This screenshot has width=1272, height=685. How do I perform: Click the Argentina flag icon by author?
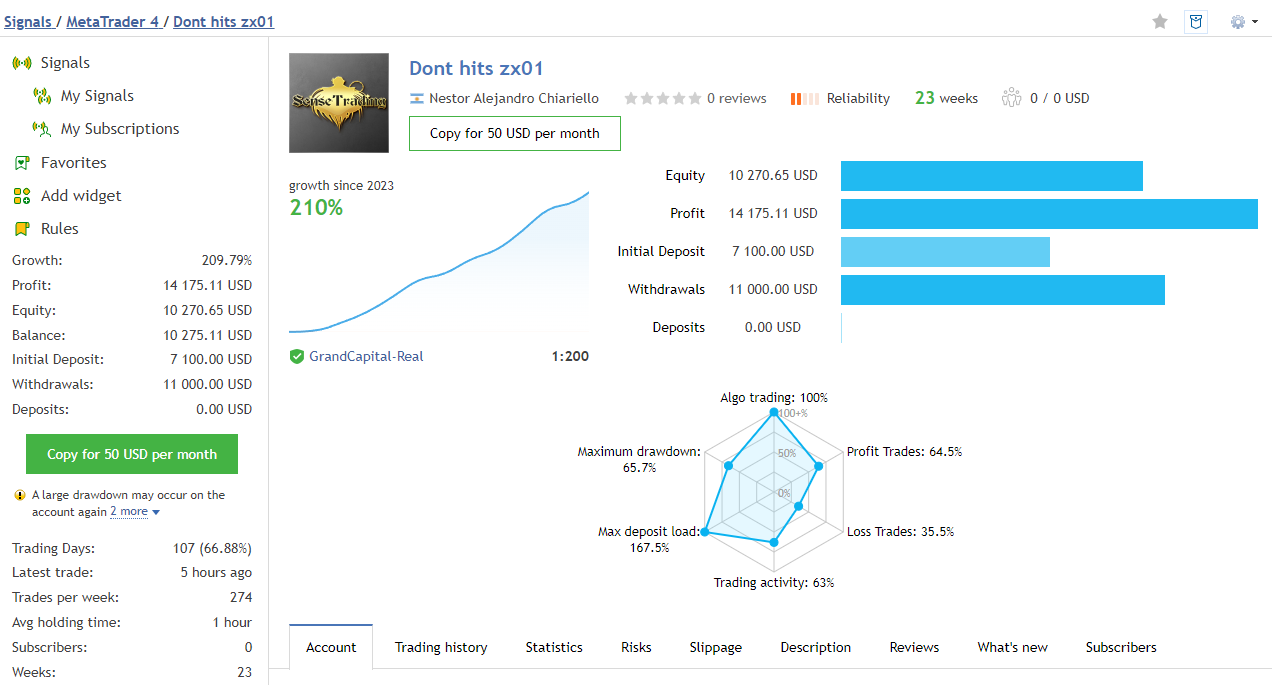click(x=416, y=98)
